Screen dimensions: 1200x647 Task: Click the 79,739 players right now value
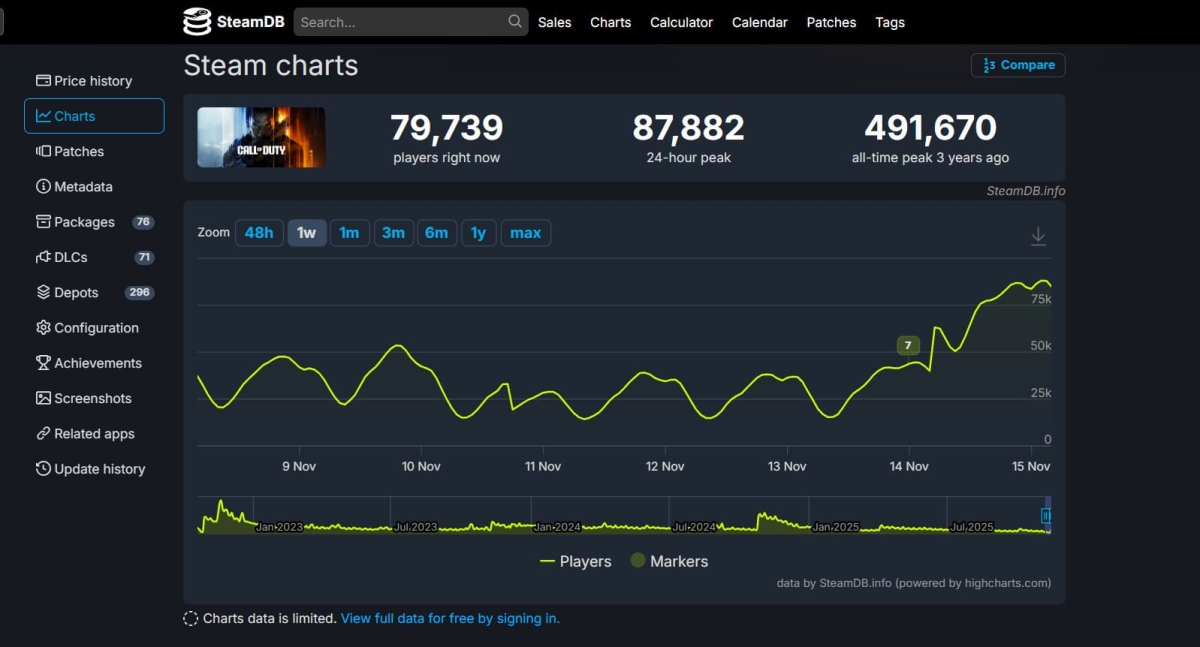(x=447, y=128)
